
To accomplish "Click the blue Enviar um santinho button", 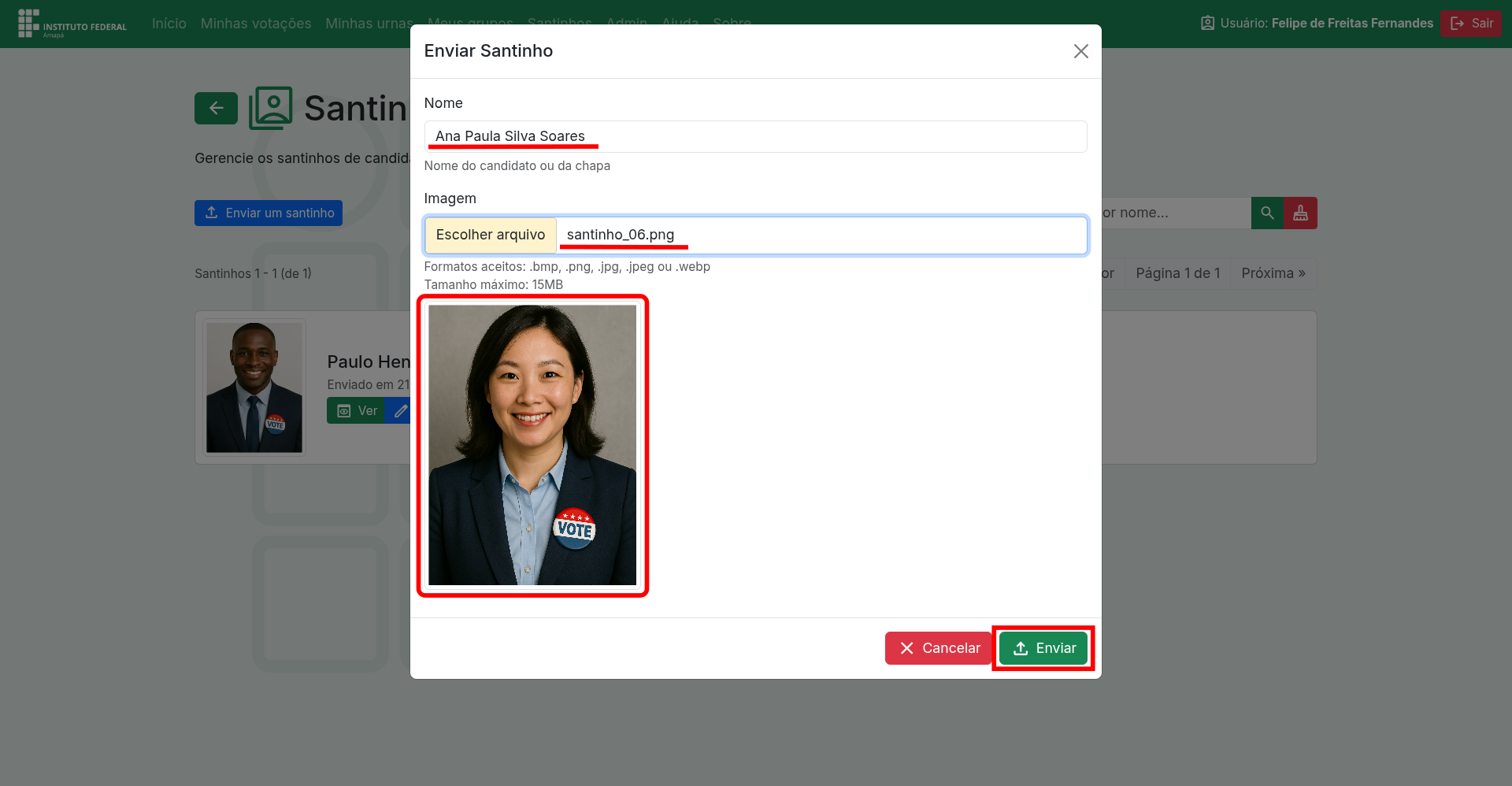I will [x=269, y=213].
